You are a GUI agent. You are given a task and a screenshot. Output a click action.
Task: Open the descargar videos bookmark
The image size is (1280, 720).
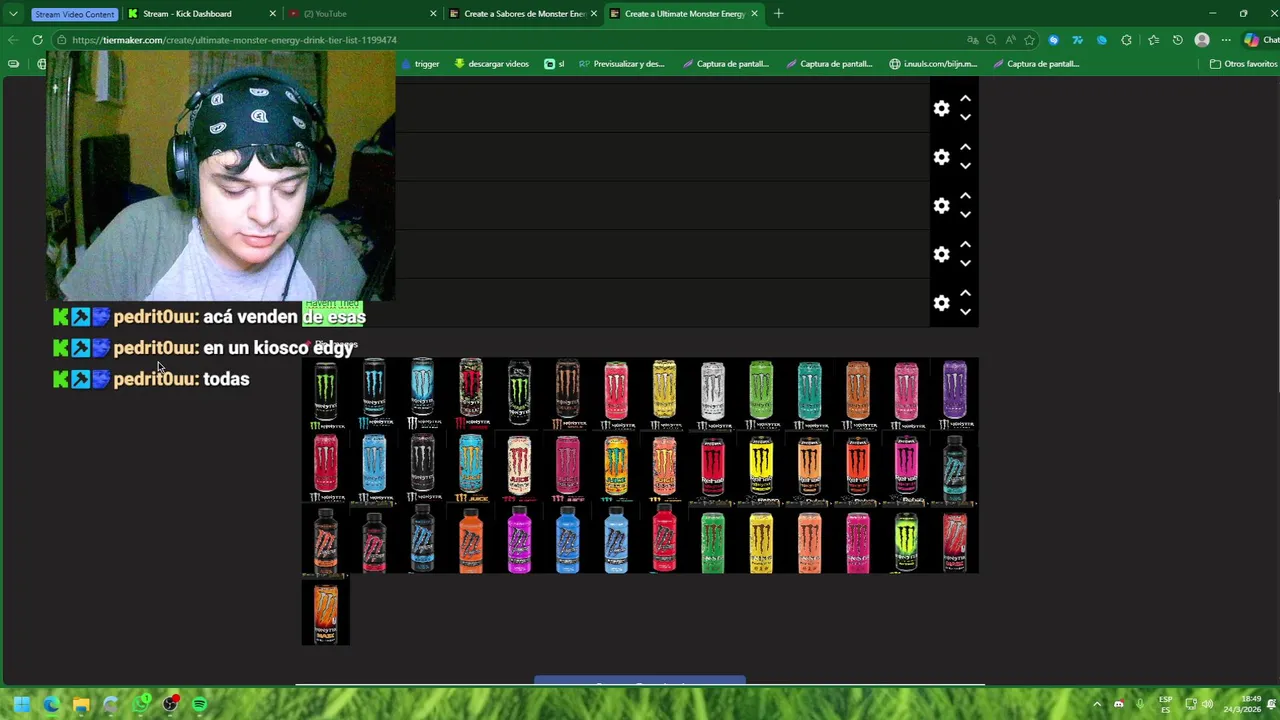point(491,64)
